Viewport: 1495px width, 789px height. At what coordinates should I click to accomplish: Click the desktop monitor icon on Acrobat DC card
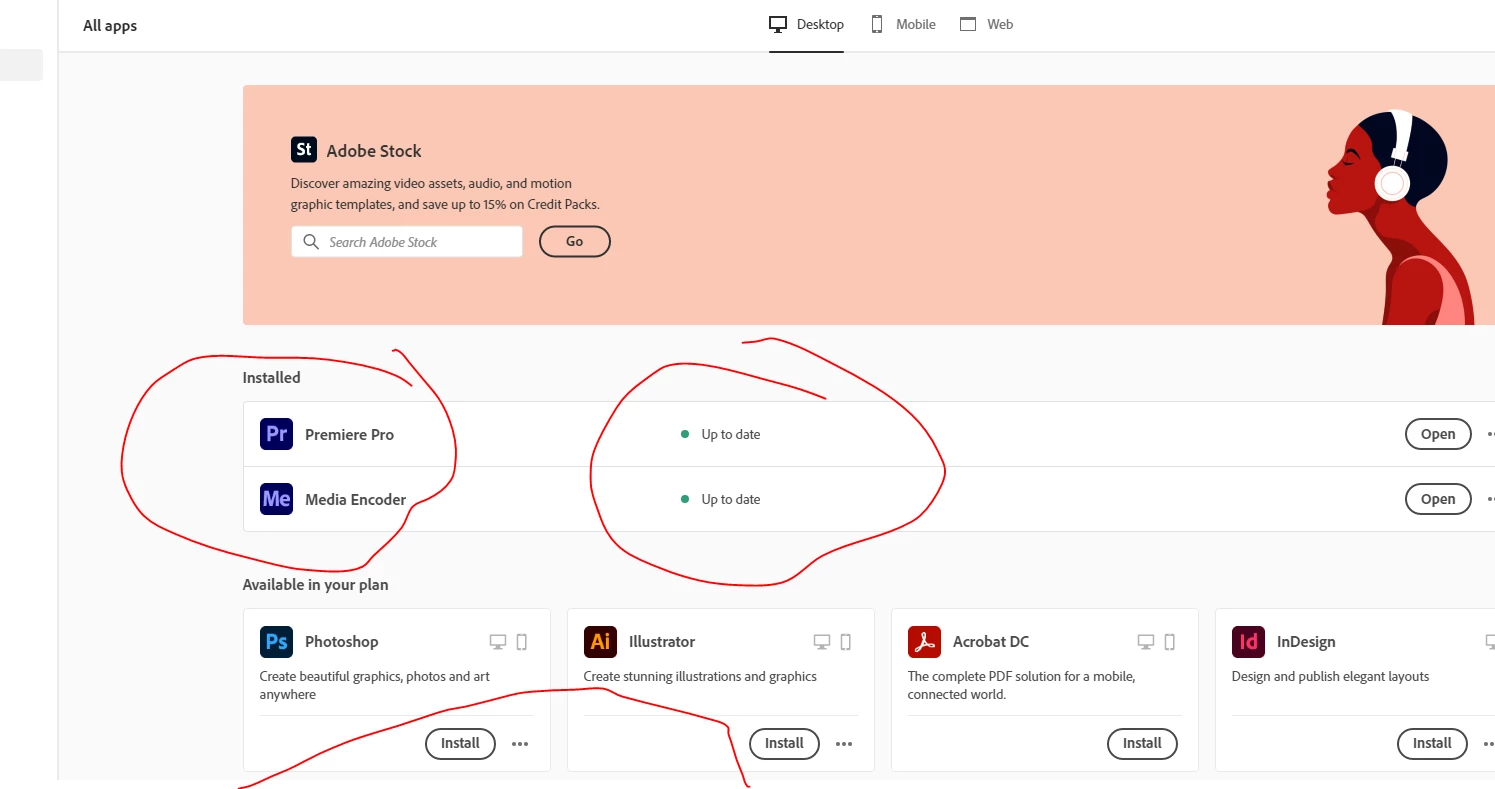(1145, 642)
